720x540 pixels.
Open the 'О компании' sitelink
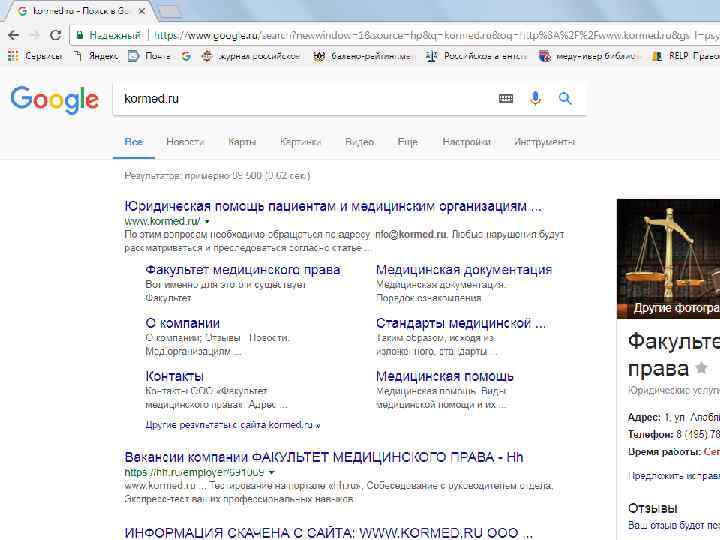183,323
